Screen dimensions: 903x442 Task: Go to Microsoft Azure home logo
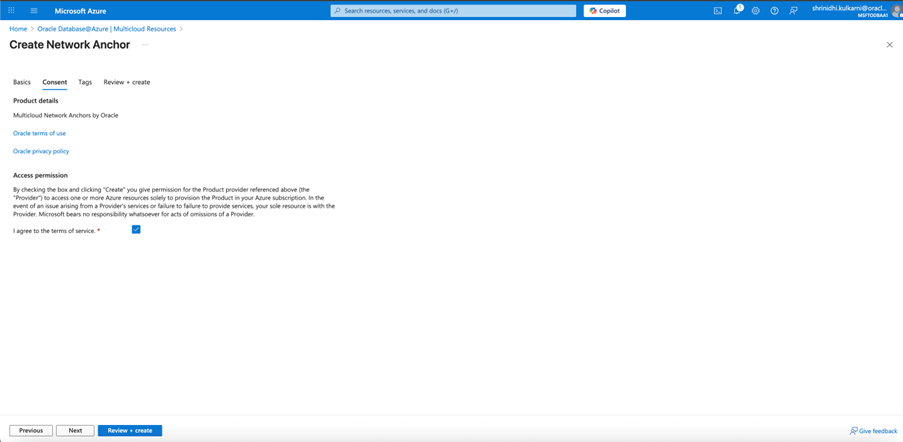tap(80, 11)
